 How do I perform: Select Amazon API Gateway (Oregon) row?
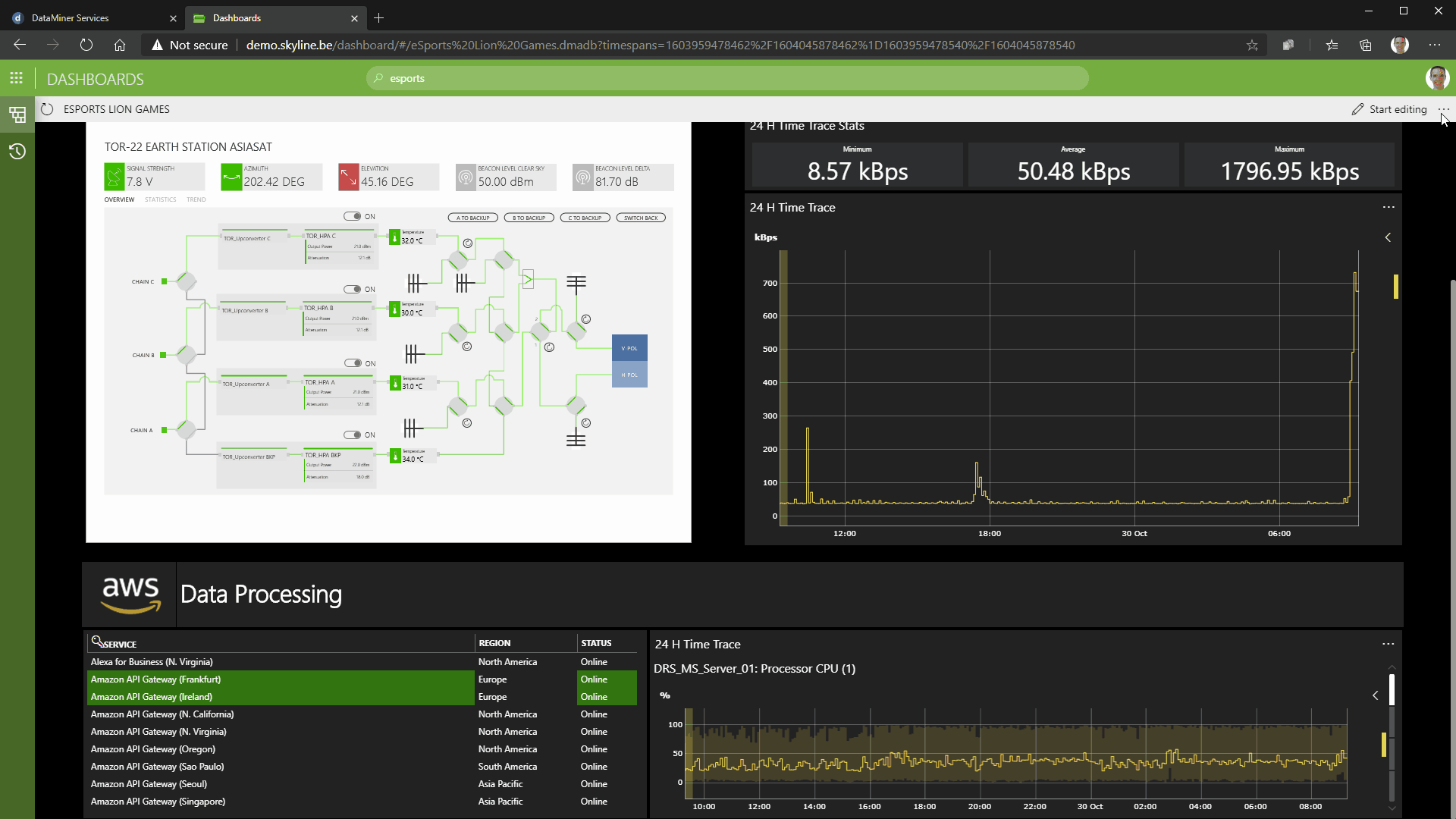[x=362, y=749]
